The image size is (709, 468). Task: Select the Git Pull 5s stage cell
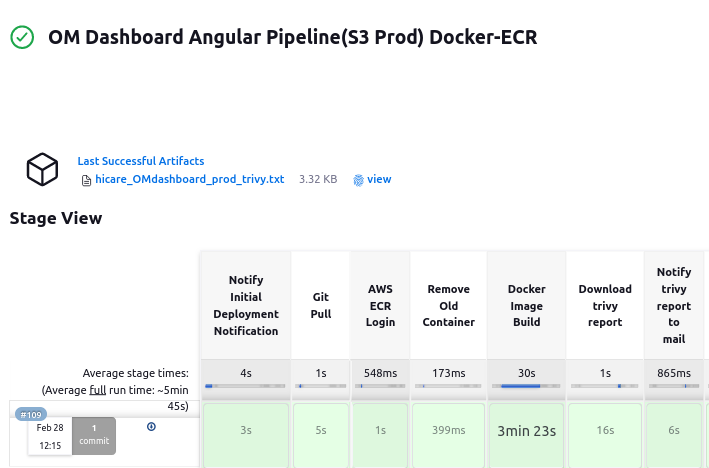pyautogui.click(x=321, y=431)
